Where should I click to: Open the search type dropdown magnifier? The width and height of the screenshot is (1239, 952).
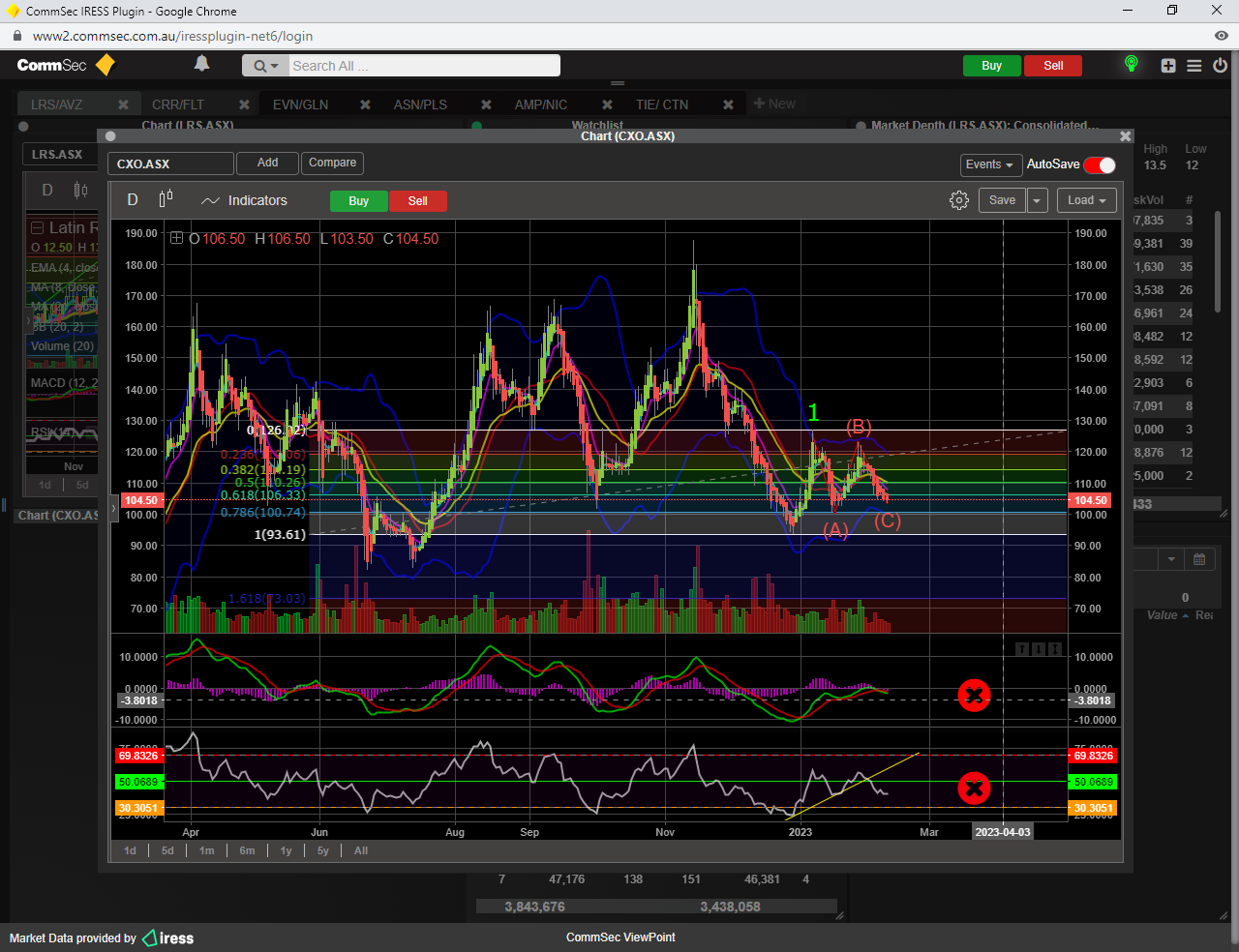[x=265, y=66]
